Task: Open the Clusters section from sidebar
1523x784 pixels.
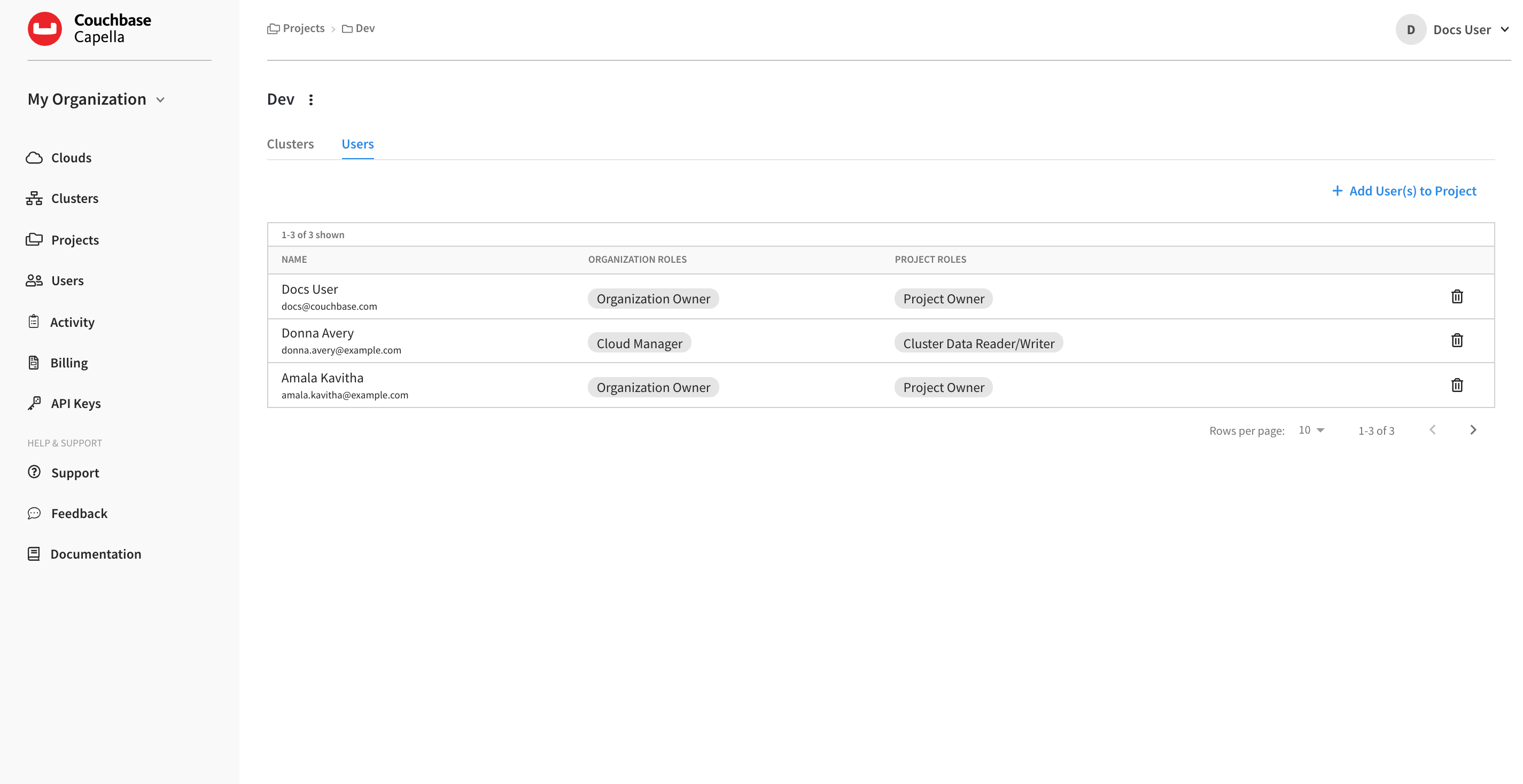Action: pos(74,198)
